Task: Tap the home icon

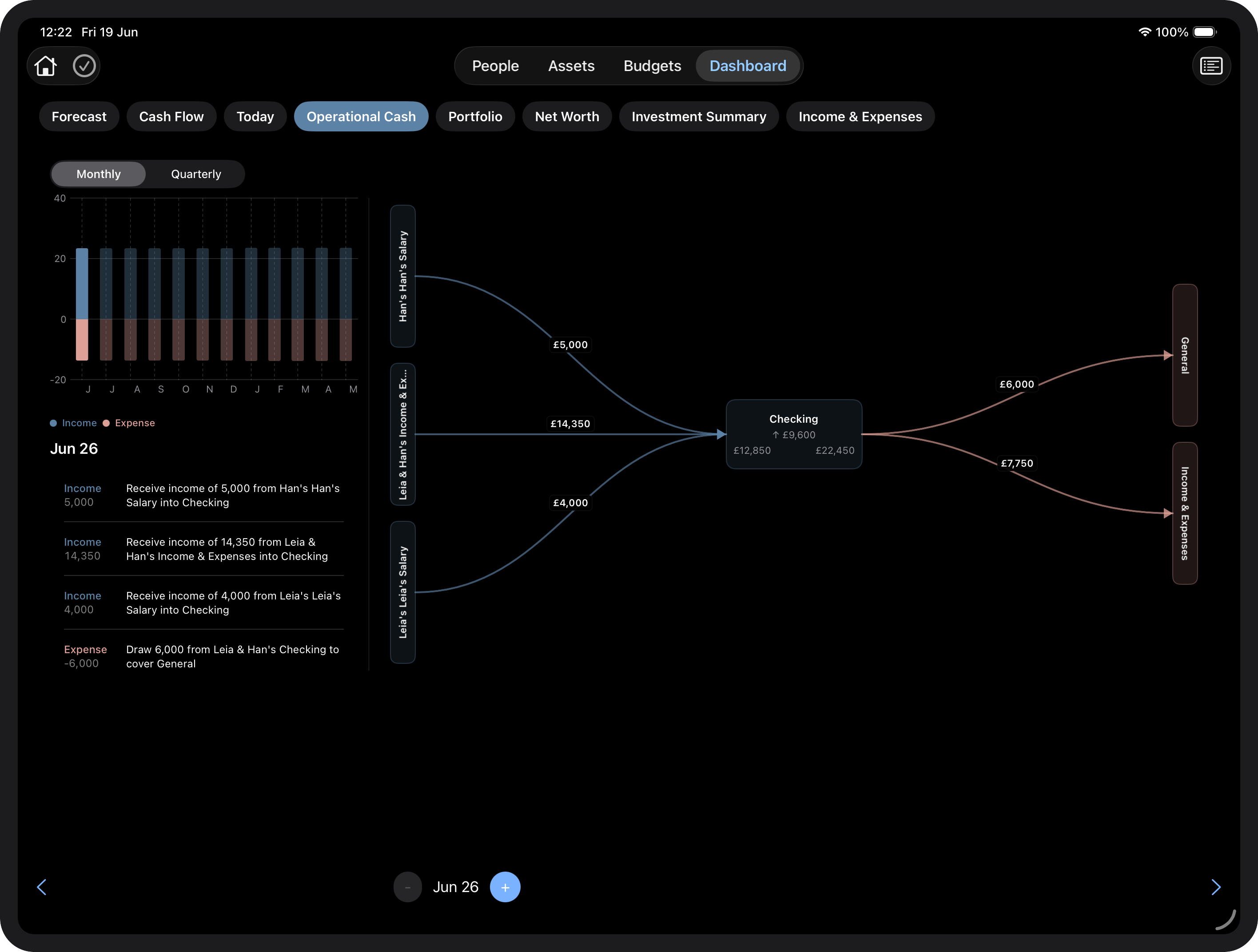Action: tap(45, 66)
